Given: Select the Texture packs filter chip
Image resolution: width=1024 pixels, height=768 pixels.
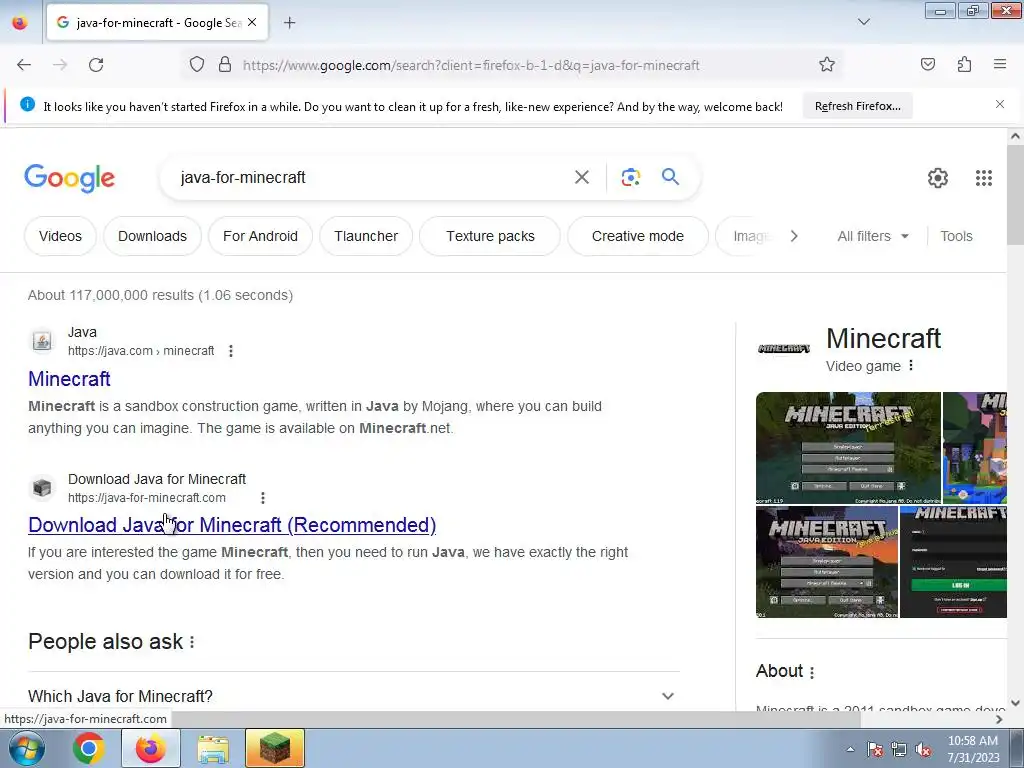Looking at the screenshot, I should click(490, 236).
